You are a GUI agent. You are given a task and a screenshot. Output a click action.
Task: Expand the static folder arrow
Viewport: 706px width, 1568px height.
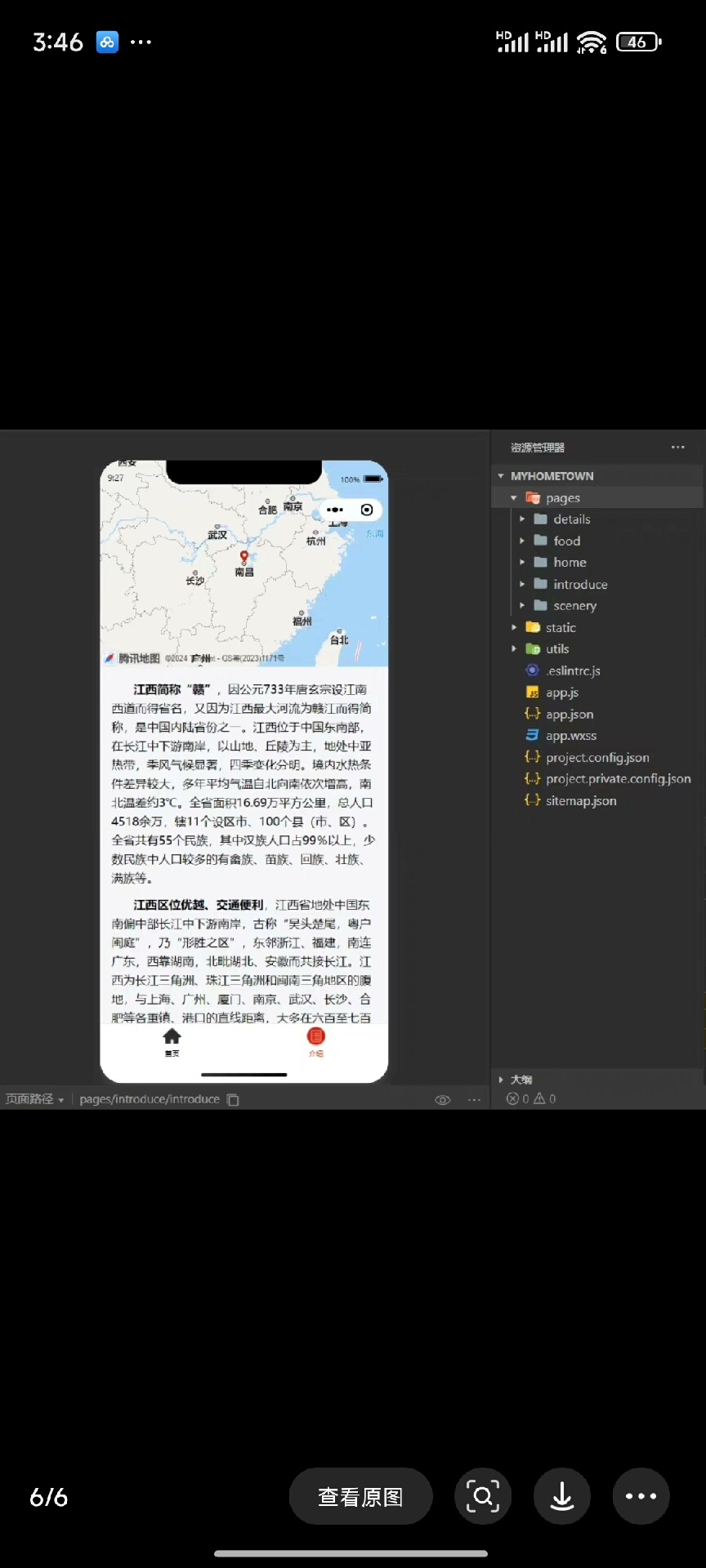(x=514, y=627)
